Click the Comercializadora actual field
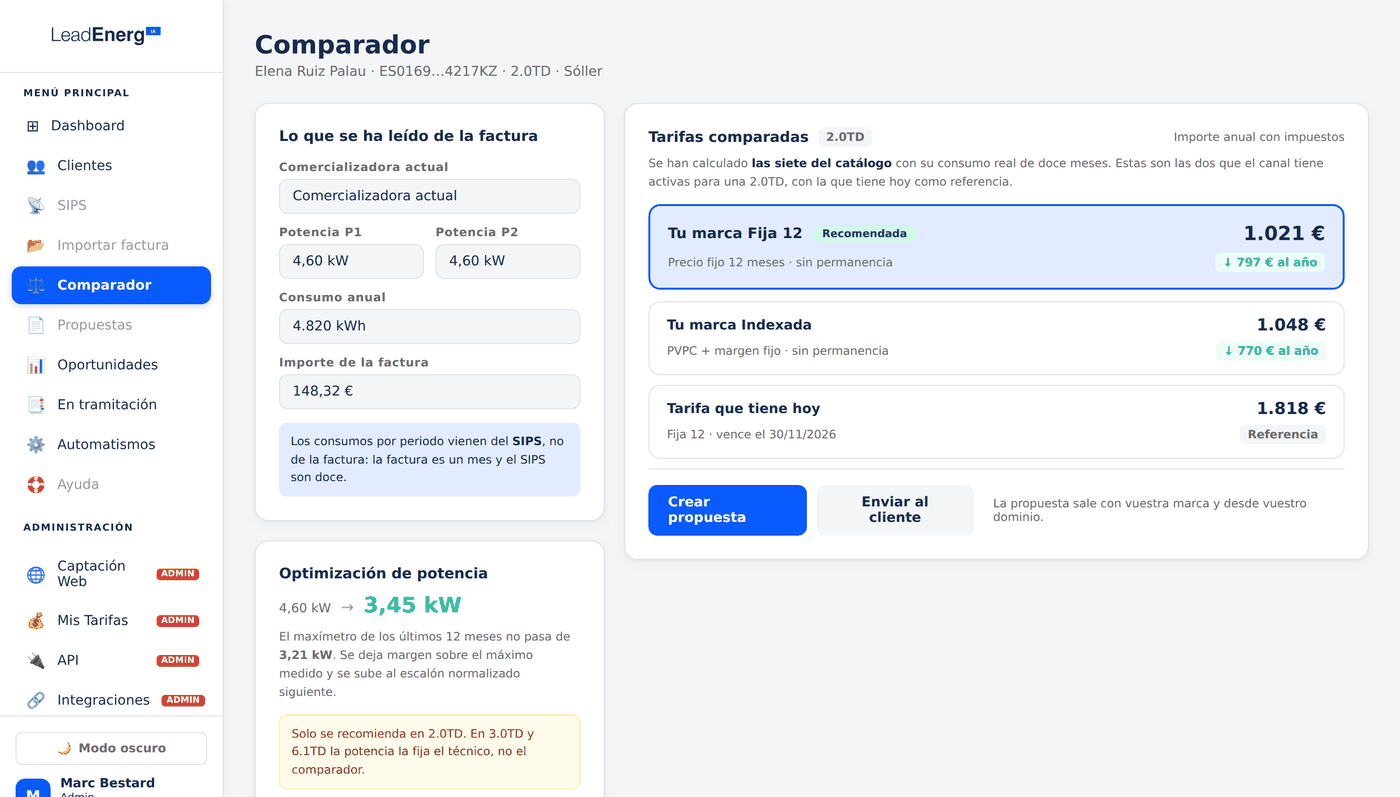Viewport: 1400px width, 797px height. click(429, 196)
